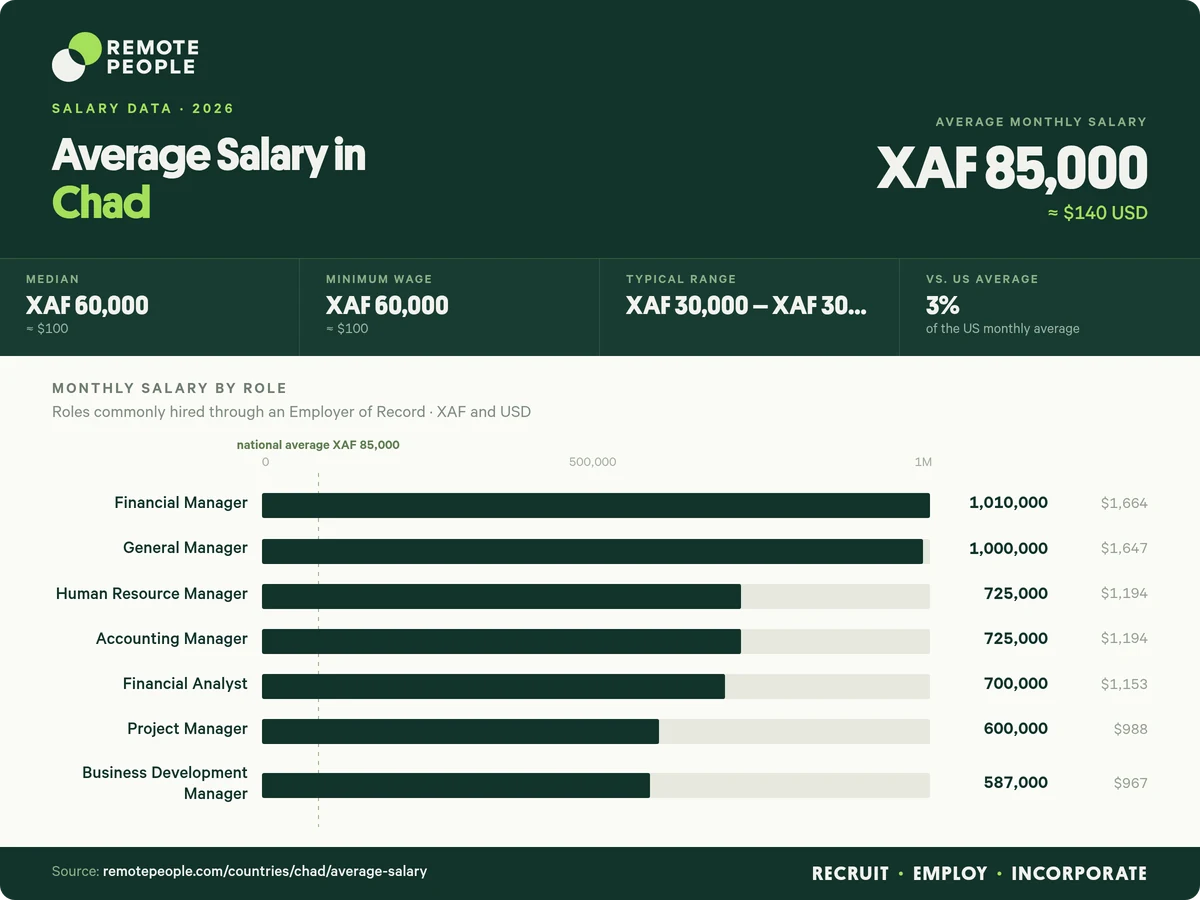Click the REMOTE PEOPLE brand name text

tap(152, 57)
